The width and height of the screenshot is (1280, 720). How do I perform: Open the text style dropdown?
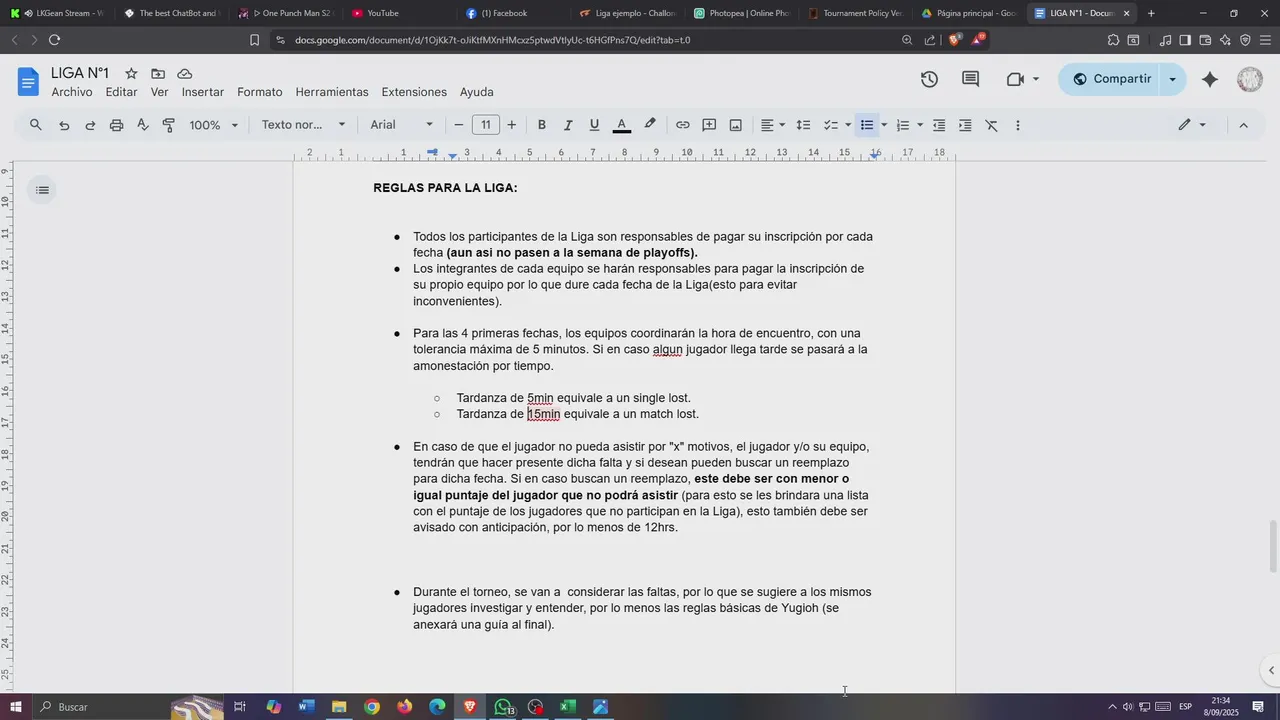303,125
